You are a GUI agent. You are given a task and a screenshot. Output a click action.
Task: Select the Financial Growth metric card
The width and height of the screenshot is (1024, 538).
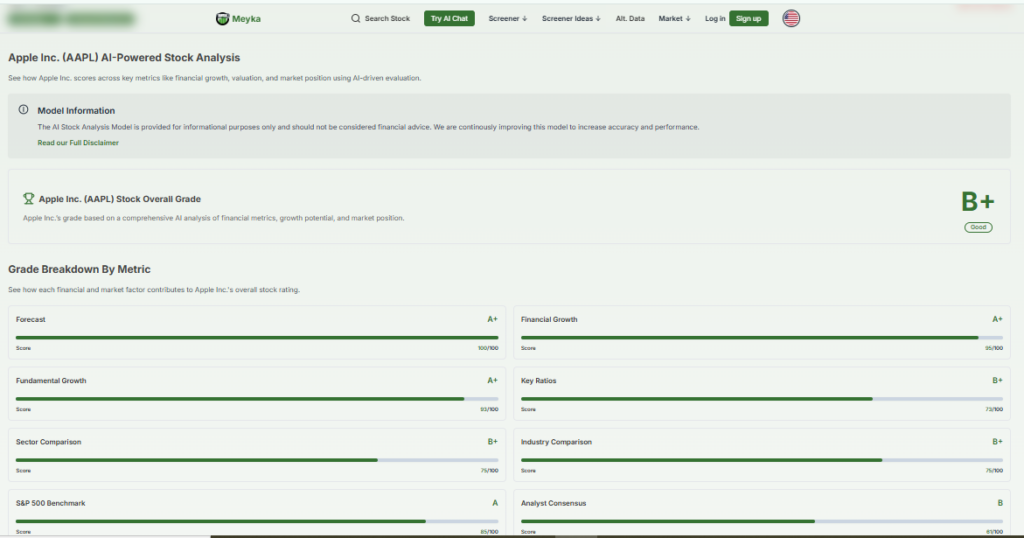[x=761, y=331]
